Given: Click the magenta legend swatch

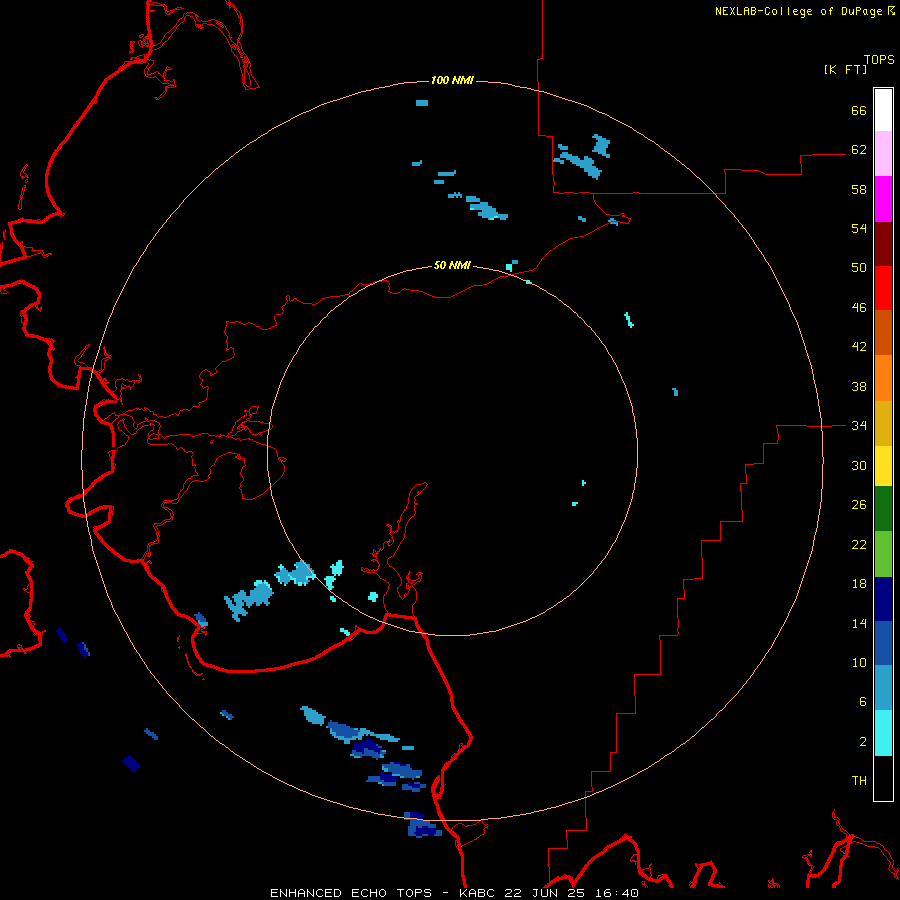Looking at the screenshot, I should click(x=883, y=199).
